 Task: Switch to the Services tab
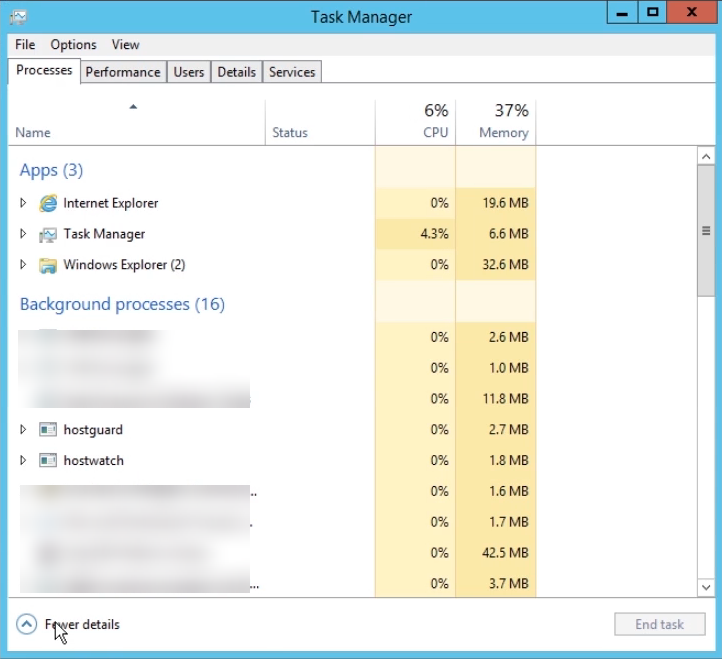click(292, 72)
